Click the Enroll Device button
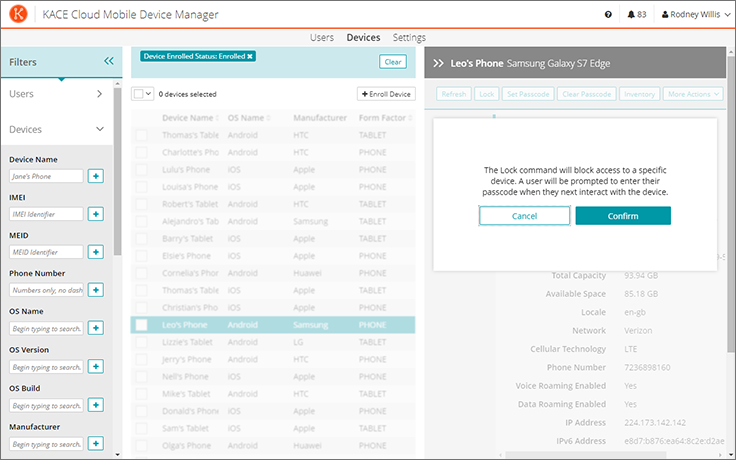The height and width of the screenshot is (460, 736). click(386, 94)
